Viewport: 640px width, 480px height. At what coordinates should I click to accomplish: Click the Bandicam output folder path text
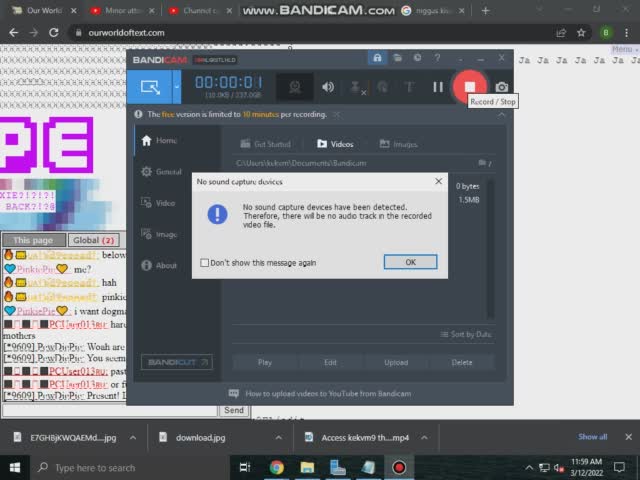301,163
